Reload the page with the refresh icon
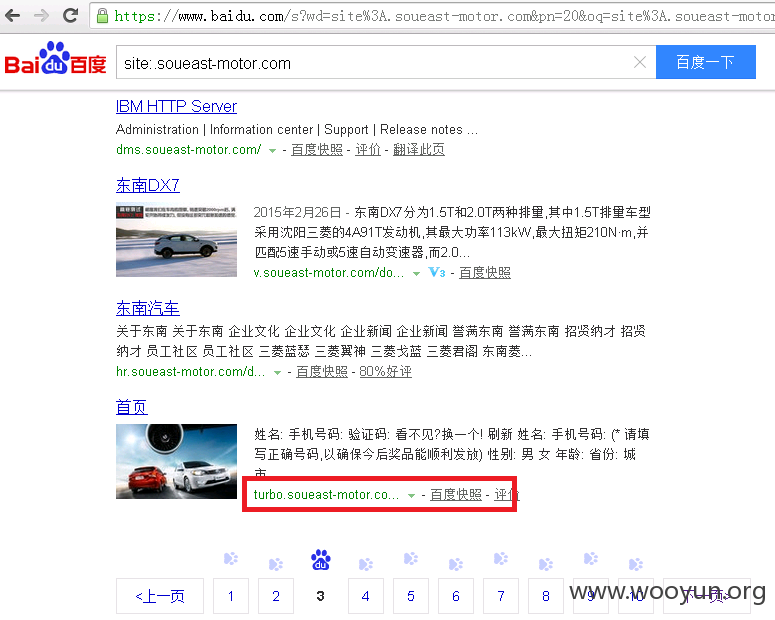Viewport: 775px width, 620px height. click(x=71, y=16)
